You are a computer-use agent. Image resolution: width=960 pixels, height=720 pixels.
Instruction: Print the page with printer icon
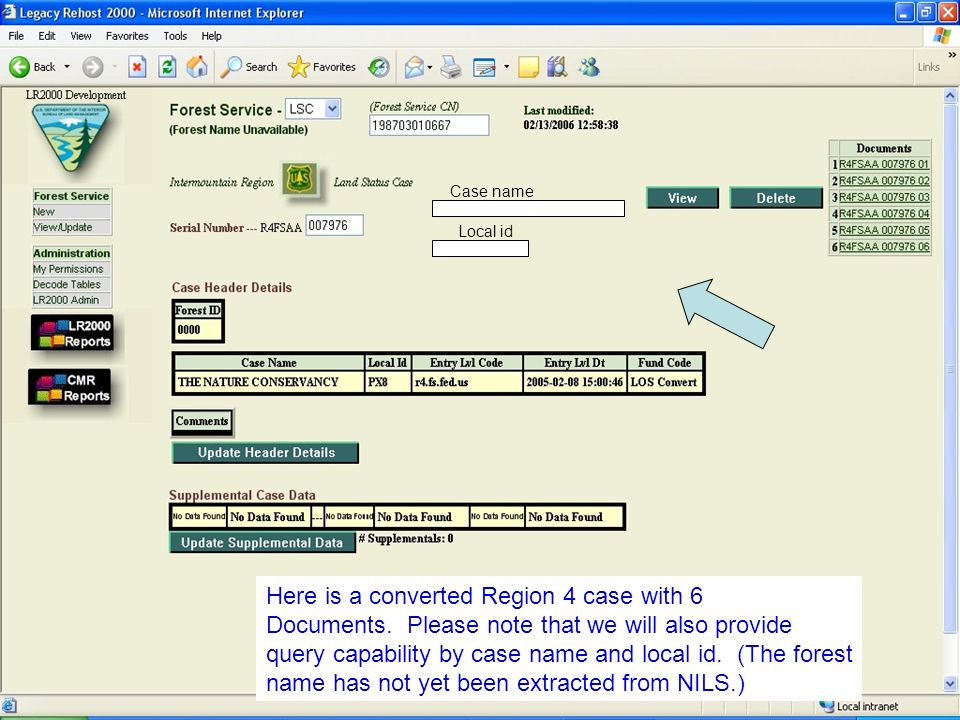point(451,67)
